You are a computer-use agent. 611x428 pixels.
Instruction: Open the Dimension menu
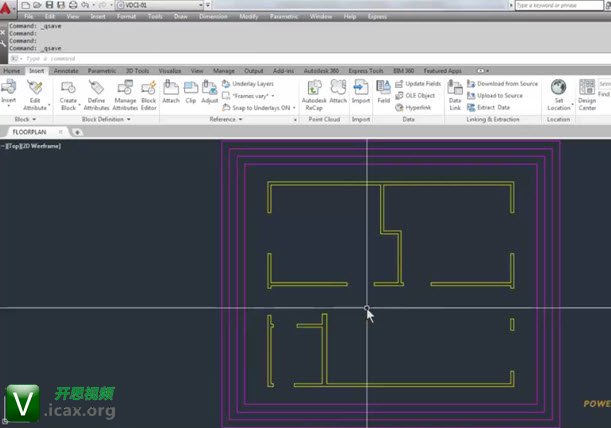[x=211, y=17]
